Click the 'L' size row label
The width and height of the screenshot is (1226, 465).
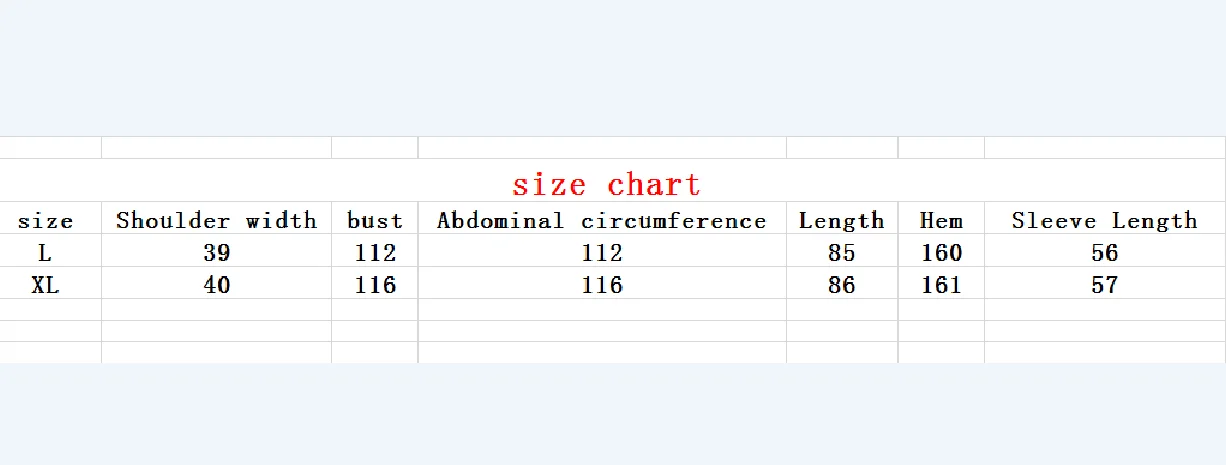(45, 253)
